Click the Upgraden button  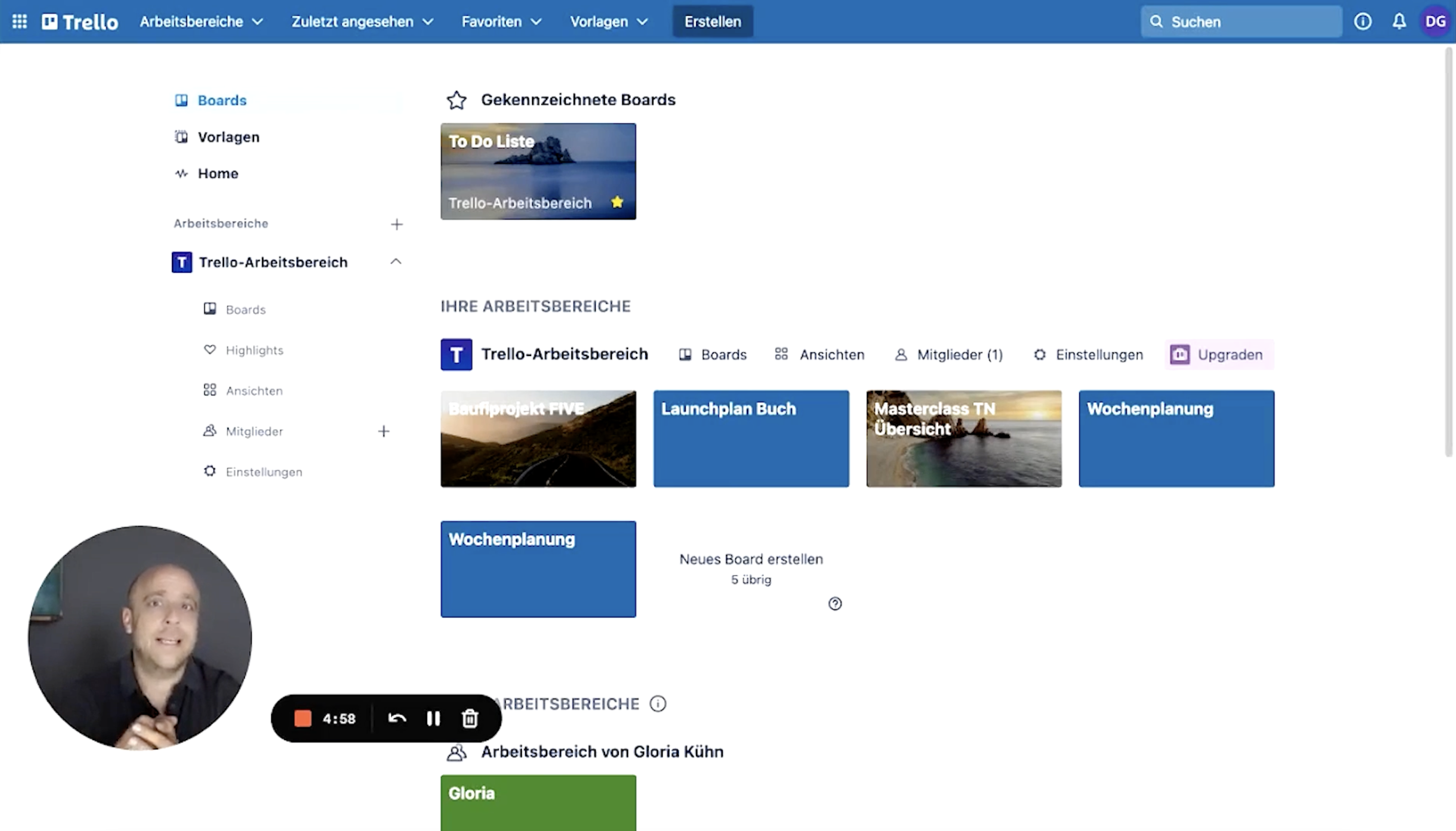click(x=1219, y=354)
